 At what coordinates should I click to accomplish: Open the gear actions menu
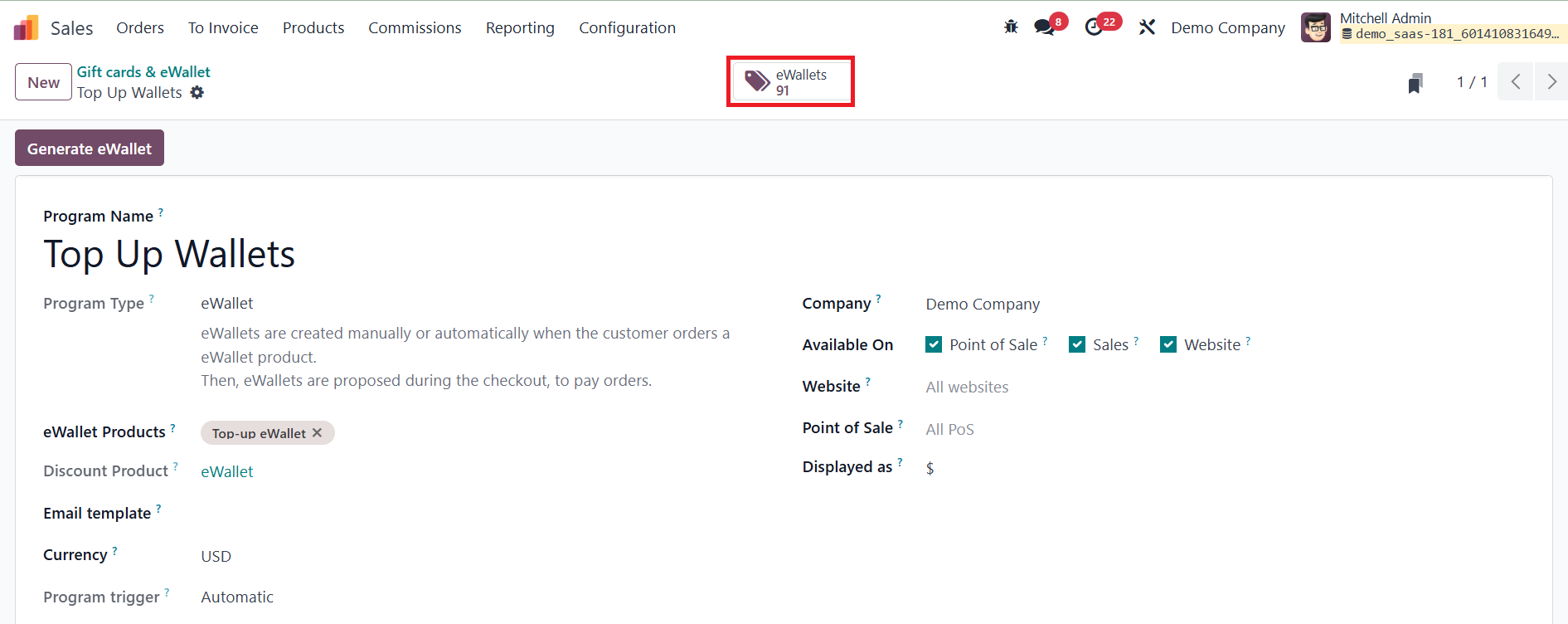click(x=197, y=93)
